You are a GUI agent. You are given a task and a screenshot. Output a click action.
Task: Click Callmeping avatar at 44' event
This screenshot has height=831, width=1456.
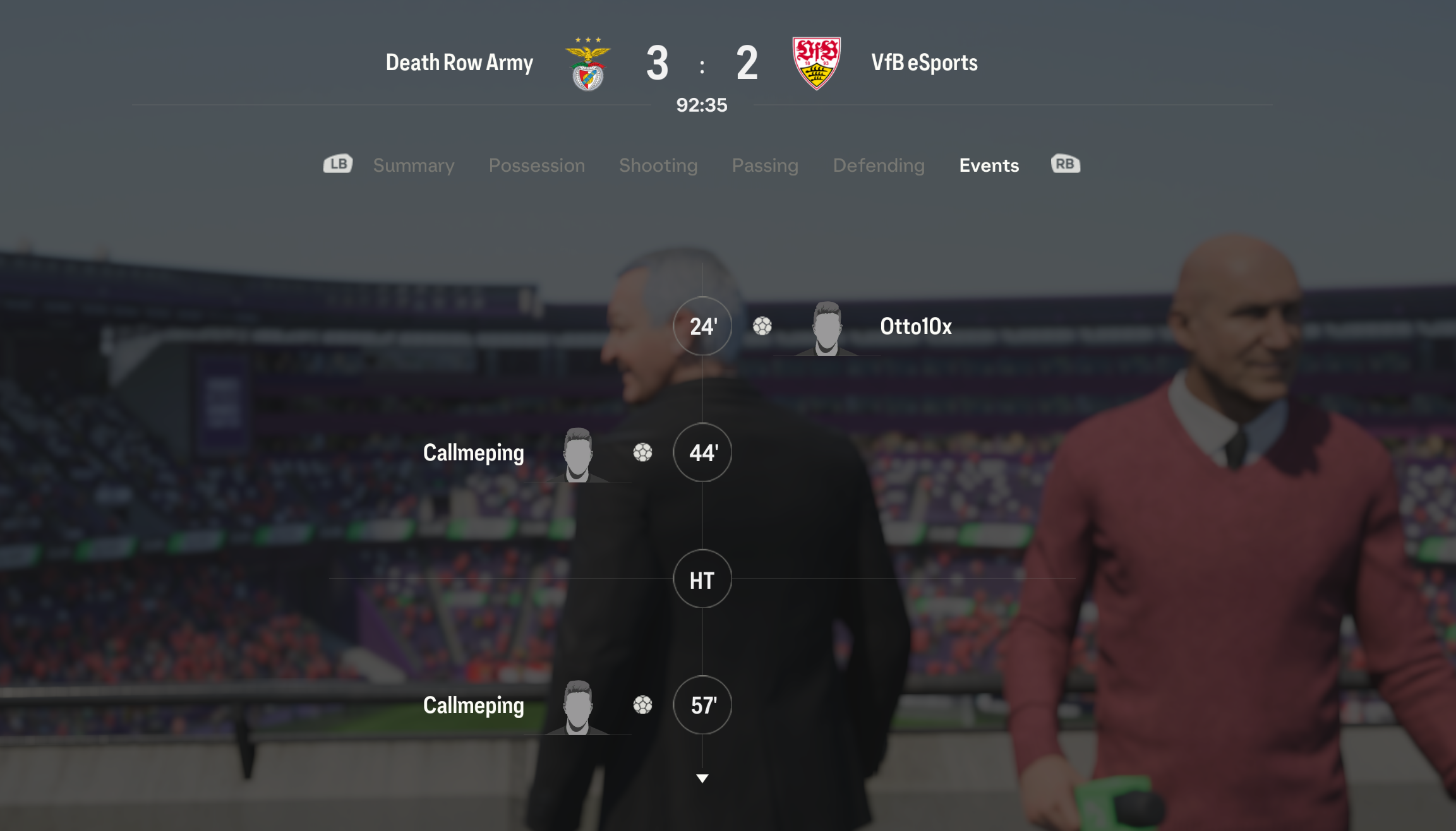point(578,455)
